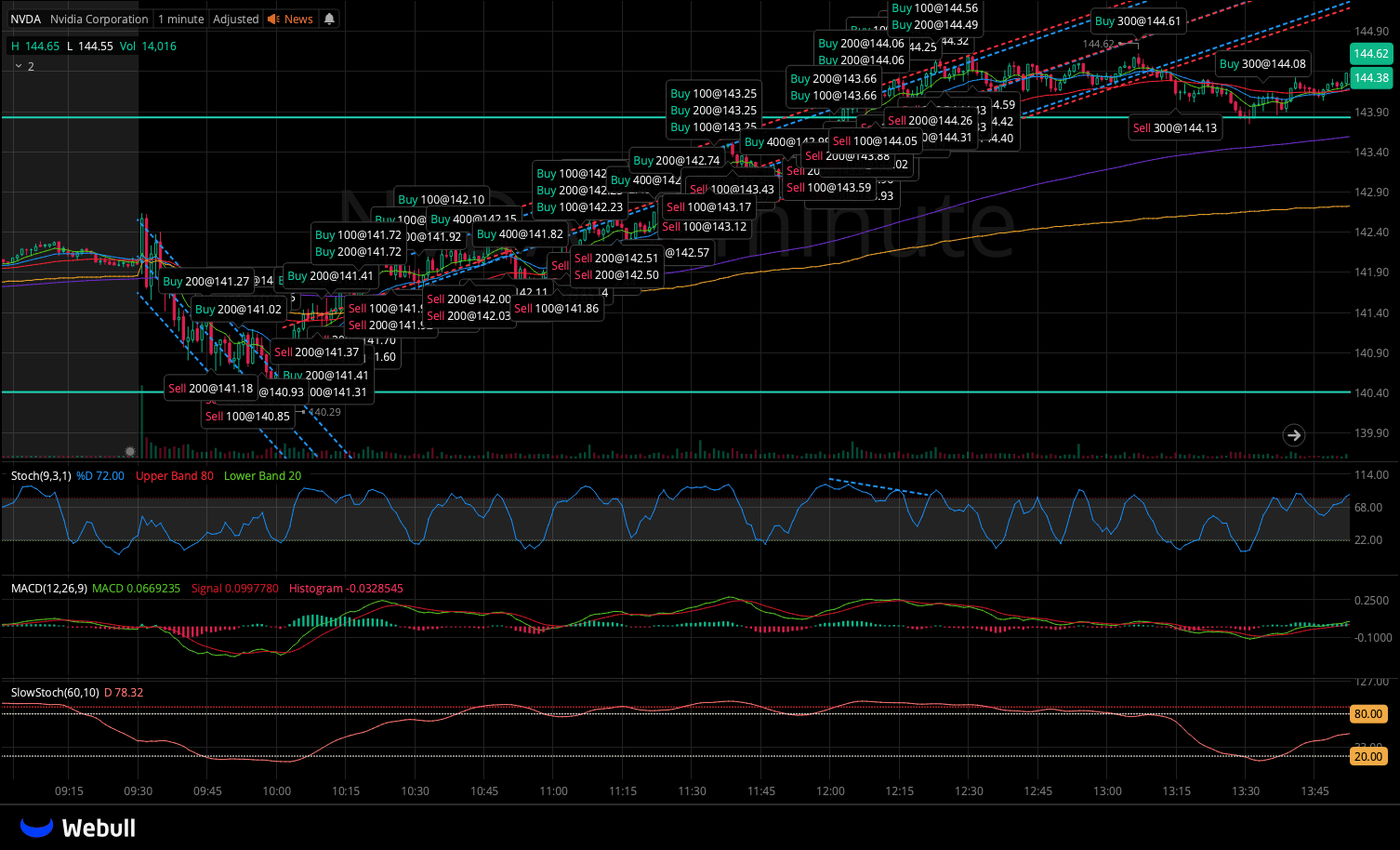This screenshot has height=850, width=1400.
Task: Click the 143.40 price axis label
Action: [x=1372, y=153]
